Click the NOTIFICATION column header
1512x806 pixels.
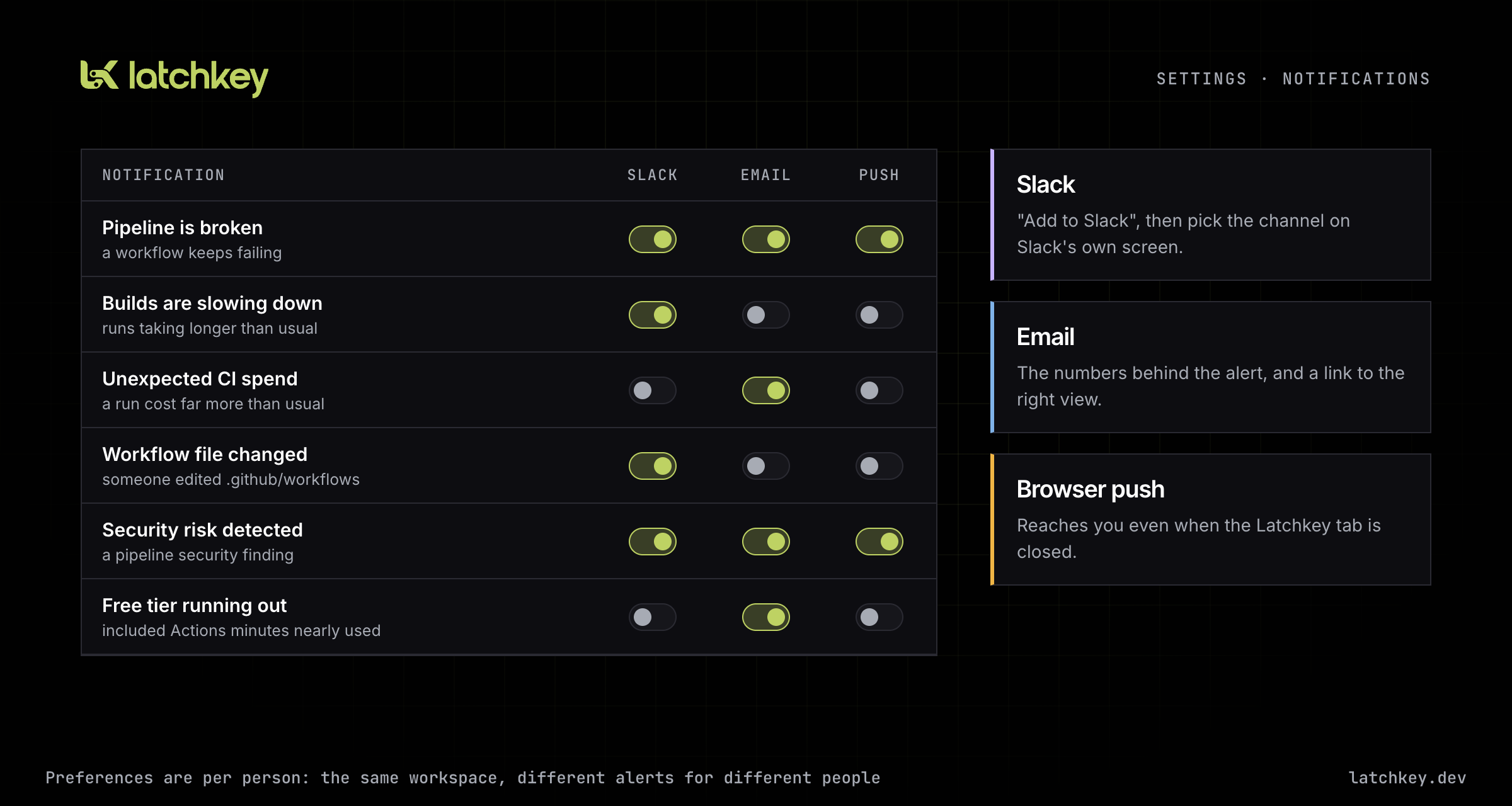click(164, 175)
